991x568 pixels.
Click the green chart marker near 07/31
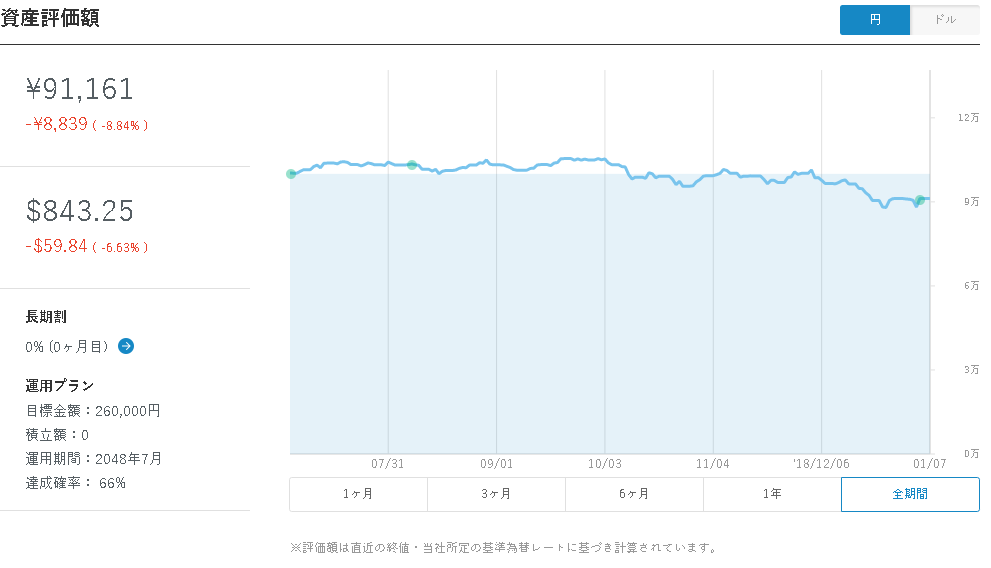point(412,165)
